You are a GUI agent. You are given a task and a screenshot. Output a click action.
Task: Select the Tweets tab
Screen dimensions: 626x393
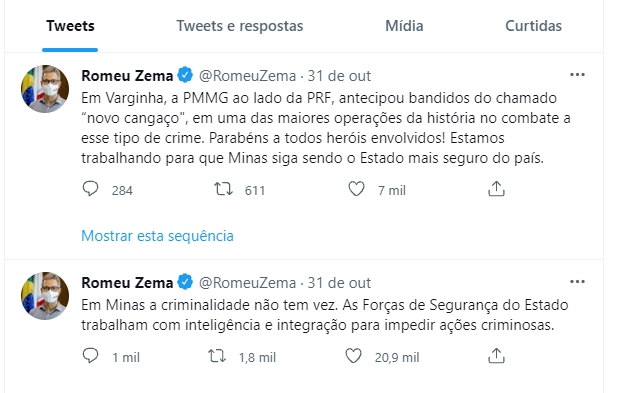pos(70,26)
